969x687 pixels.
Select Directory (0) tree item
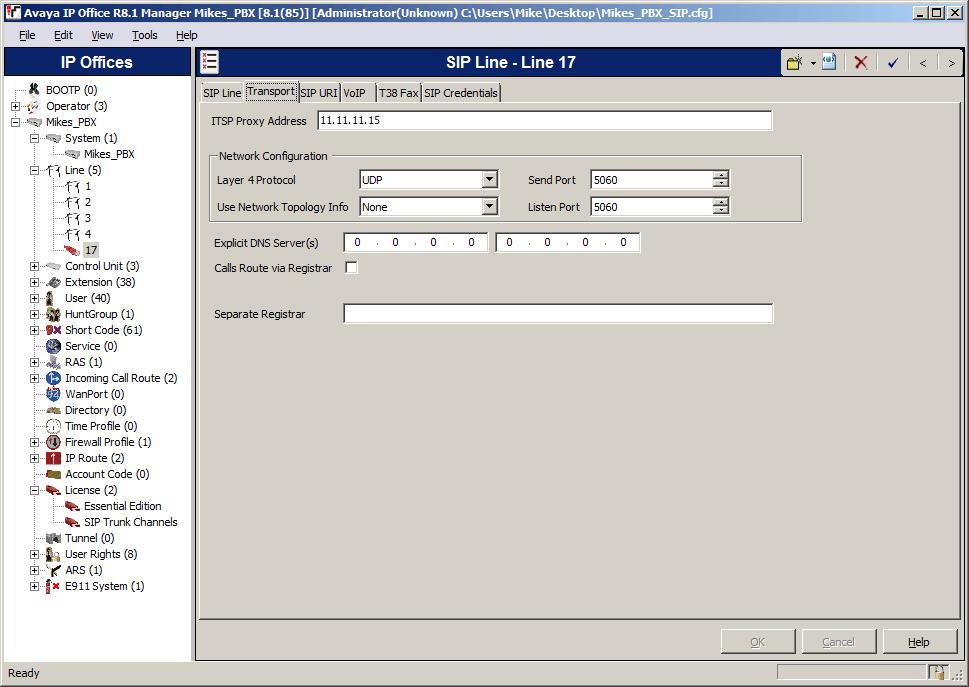(x=95, y=410)
